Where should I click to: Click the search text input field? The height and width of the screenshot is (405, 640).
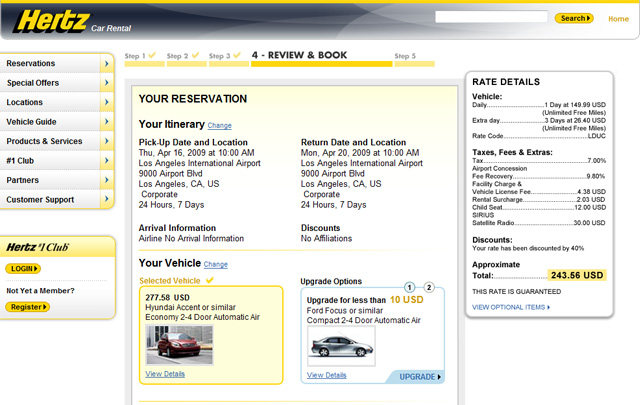click(x=491, y=17)
